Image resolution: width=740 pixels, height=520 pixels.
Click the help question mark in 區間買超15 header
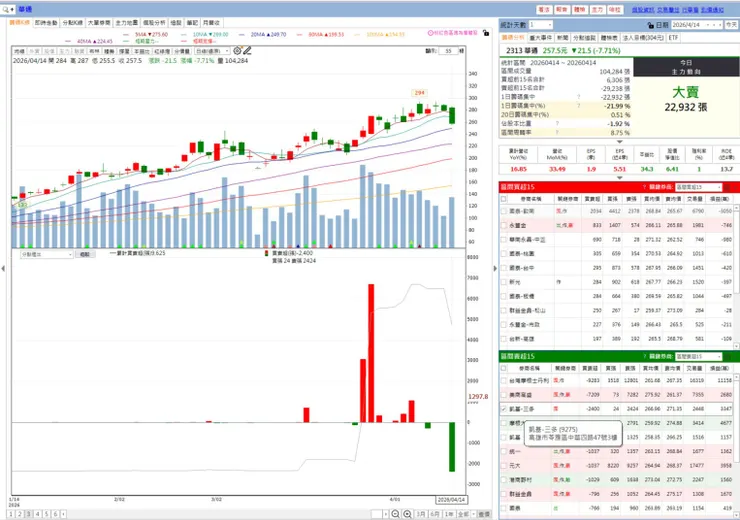644,187
